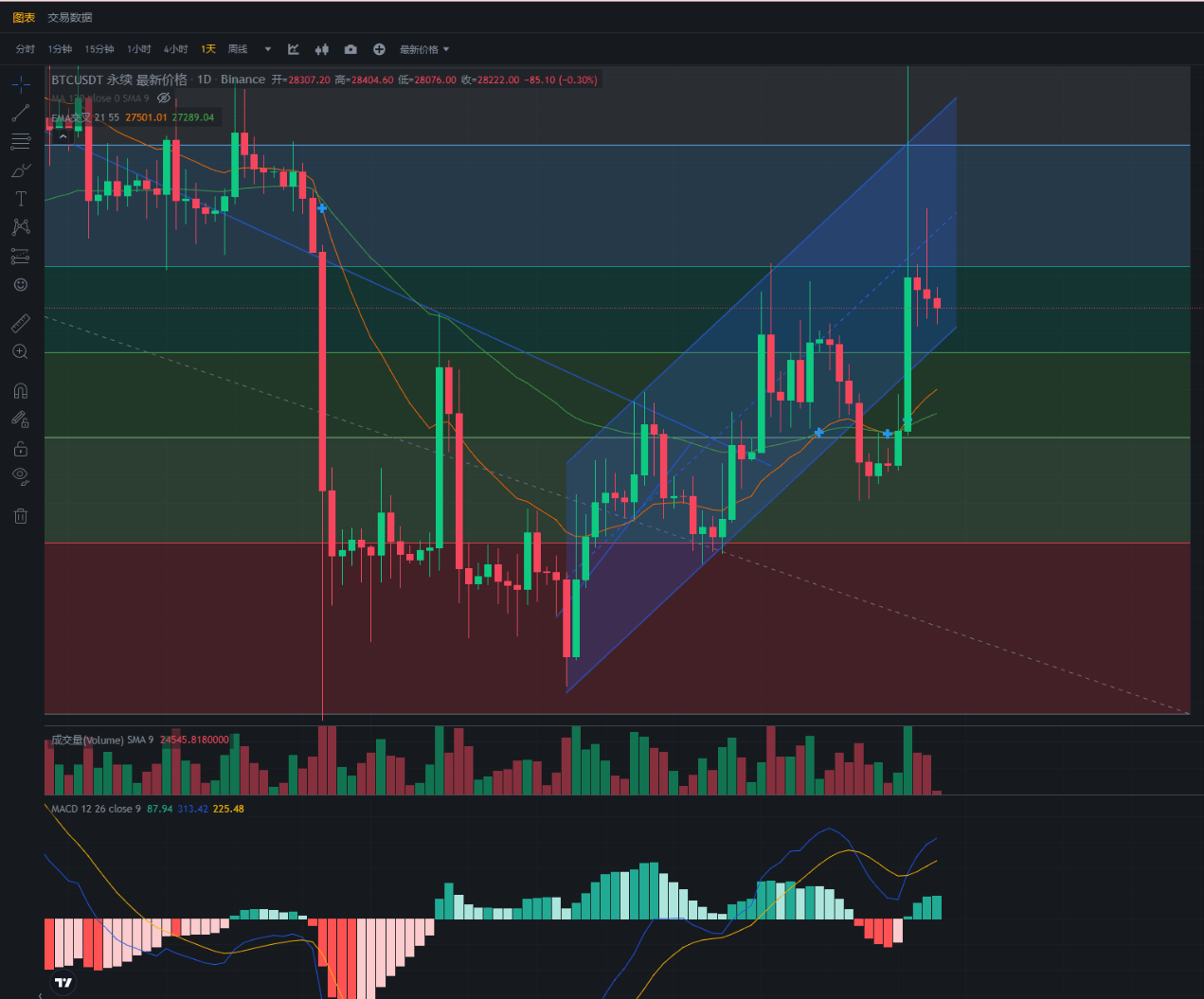Image resolution: width=1204 pixels, height=999 pixels.
Task: Select the 图表 tab
Action: click(24, 17)
